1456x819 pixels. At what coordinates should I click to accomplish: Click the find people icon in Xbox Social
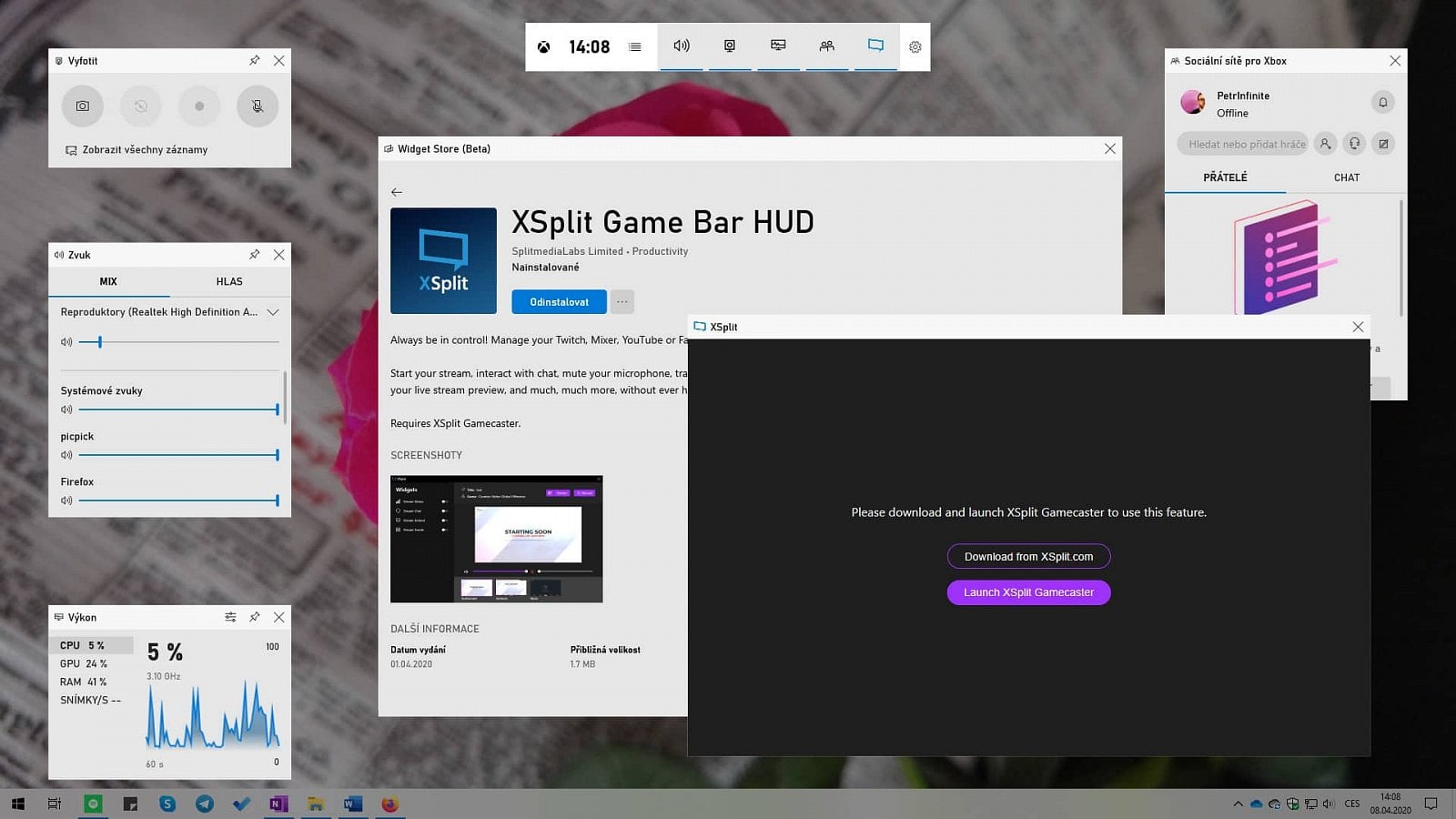(x=1326, y=144)
